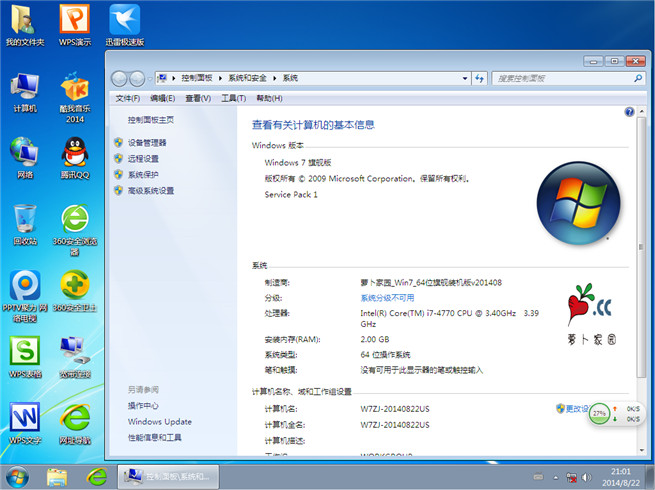The width and height of the screenshot is (655, 490).
Task: Click the search magnifier icon
Action: pos(637,78)
